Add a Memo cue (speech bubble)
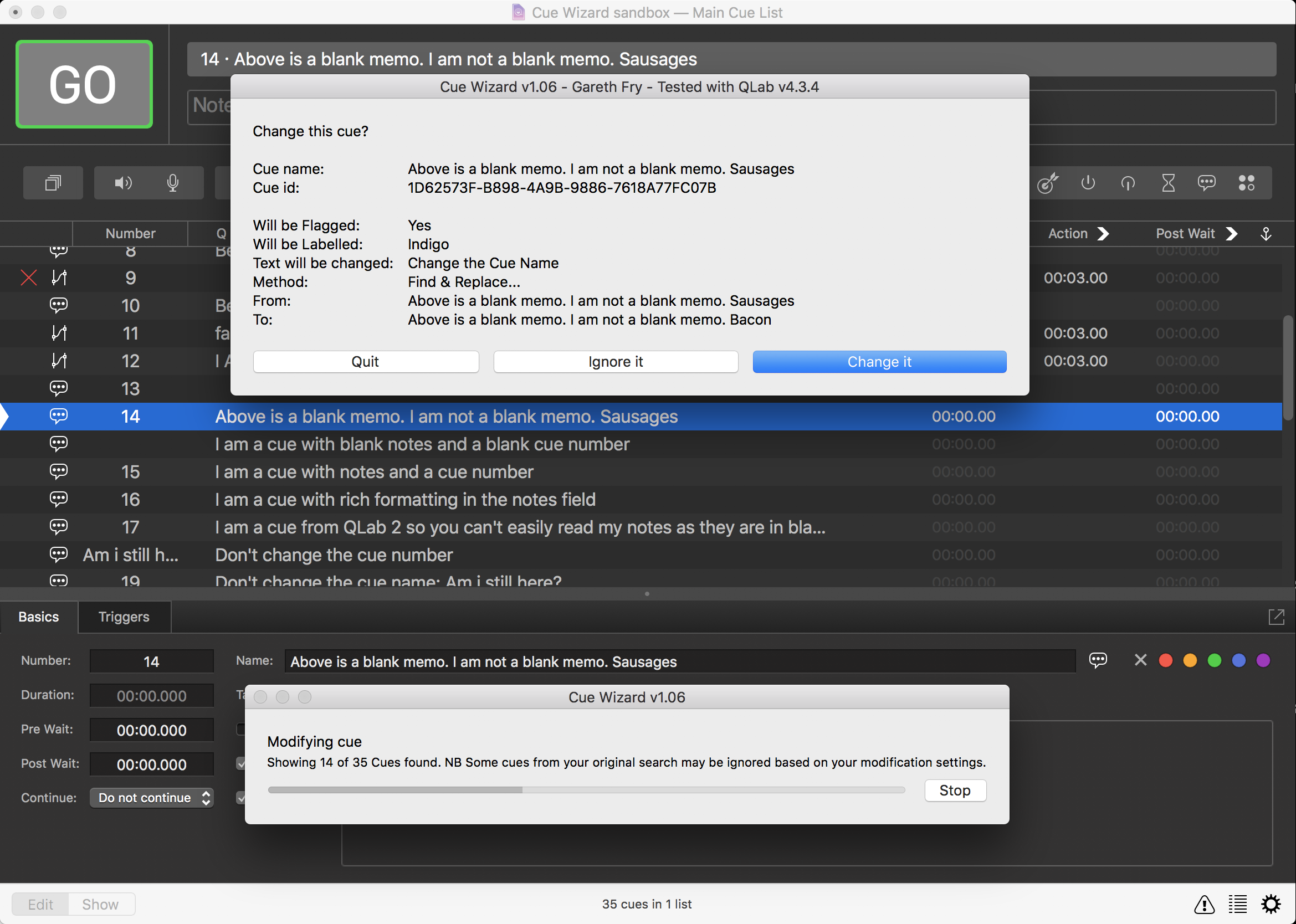1296x924 pixels. [1206, 183]
